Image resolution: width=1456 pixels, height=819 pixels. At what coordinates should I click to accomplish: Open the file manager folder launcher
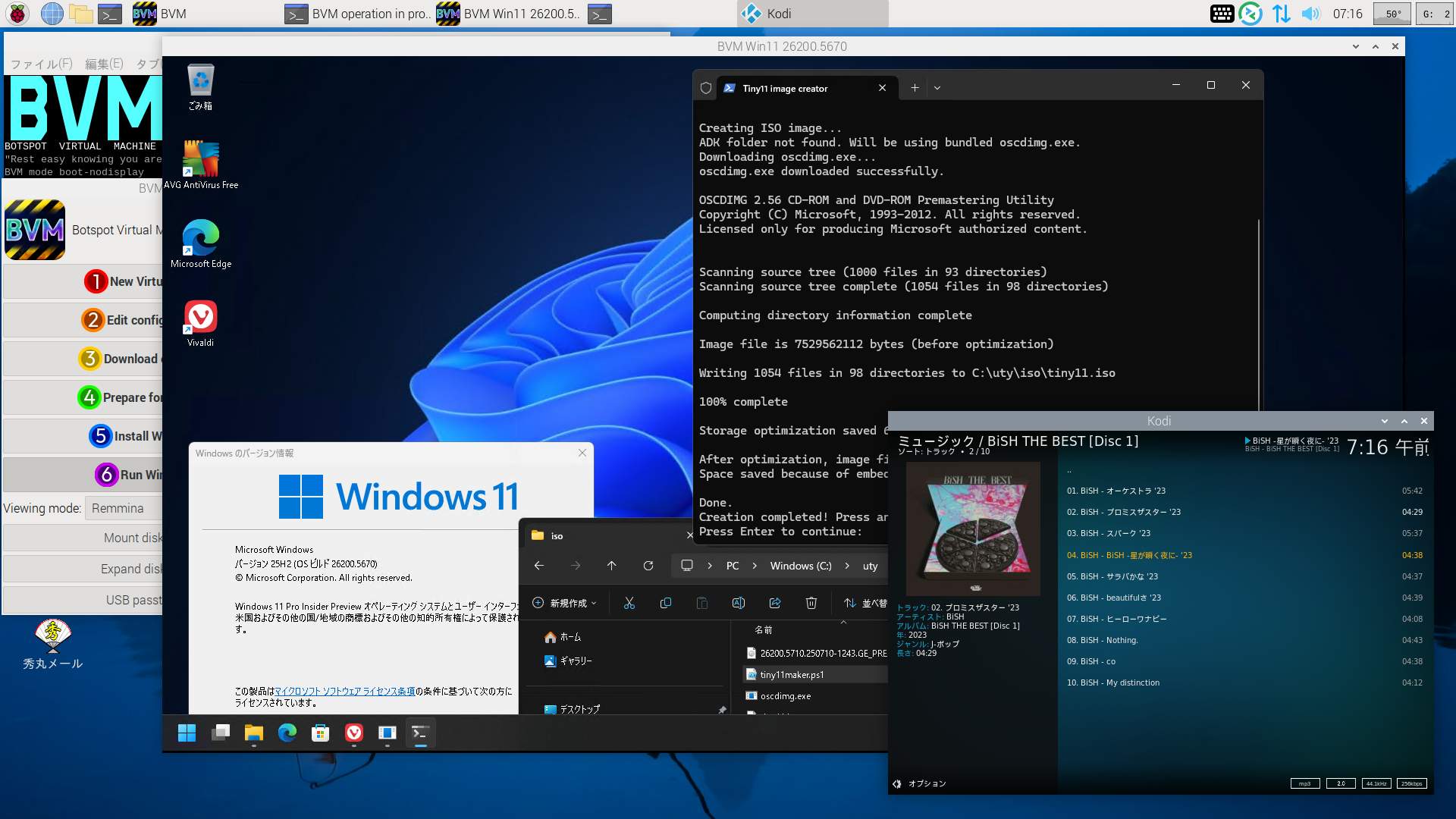pyautogui.click(x=80, y=13)
